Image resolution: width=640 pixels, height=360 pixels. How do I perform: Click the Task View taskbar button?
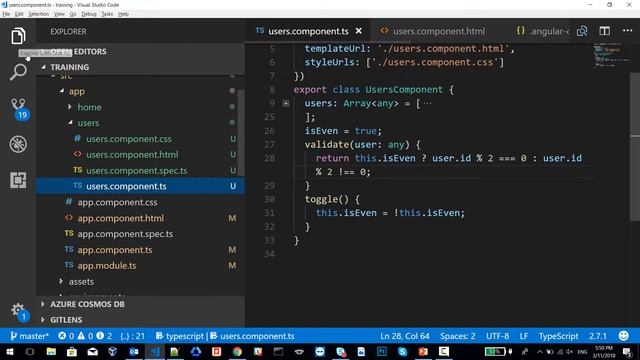coord(30,351)
